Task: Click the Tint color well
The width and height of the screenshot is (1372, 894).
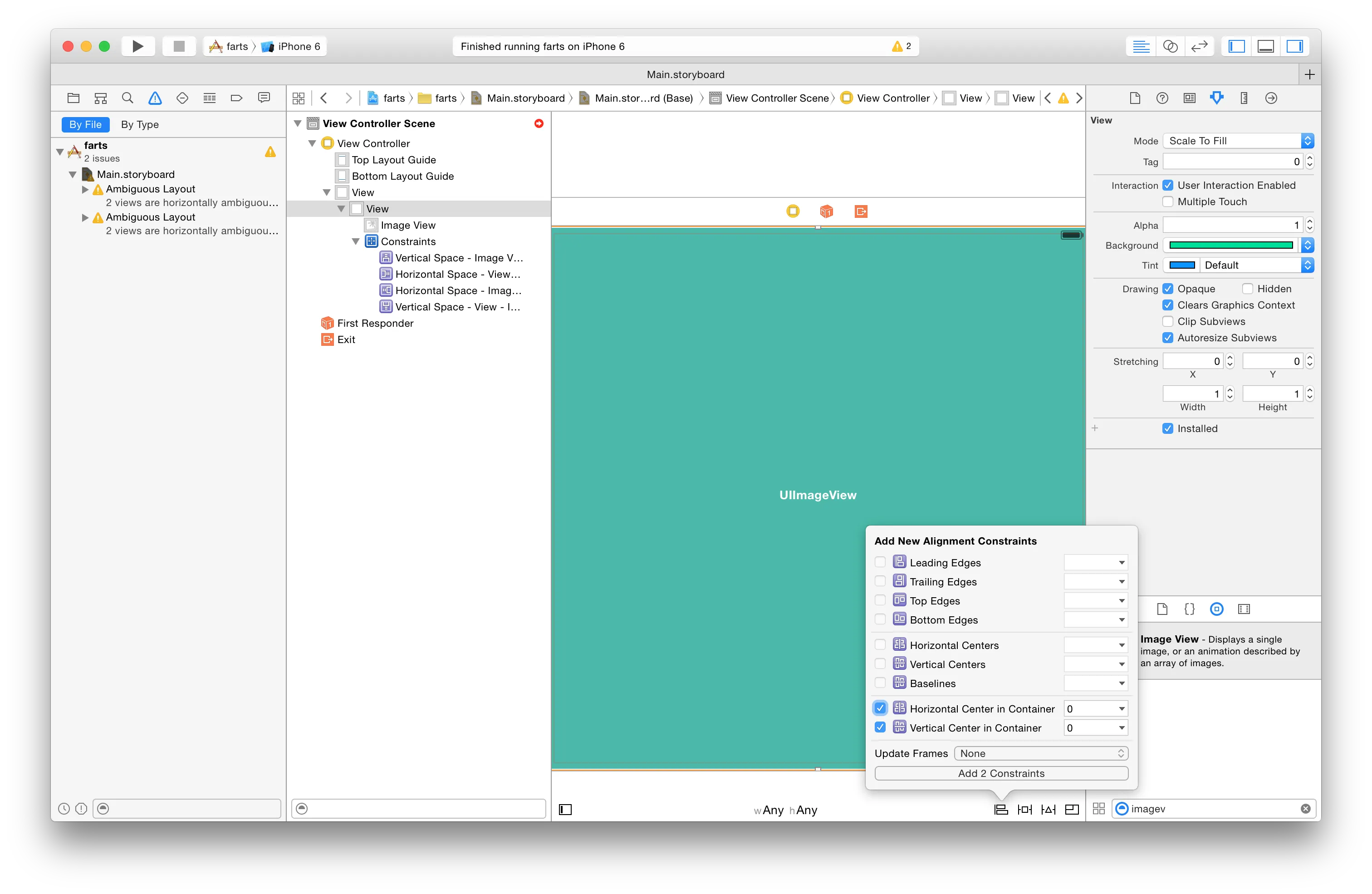Action: [1182, 265]
